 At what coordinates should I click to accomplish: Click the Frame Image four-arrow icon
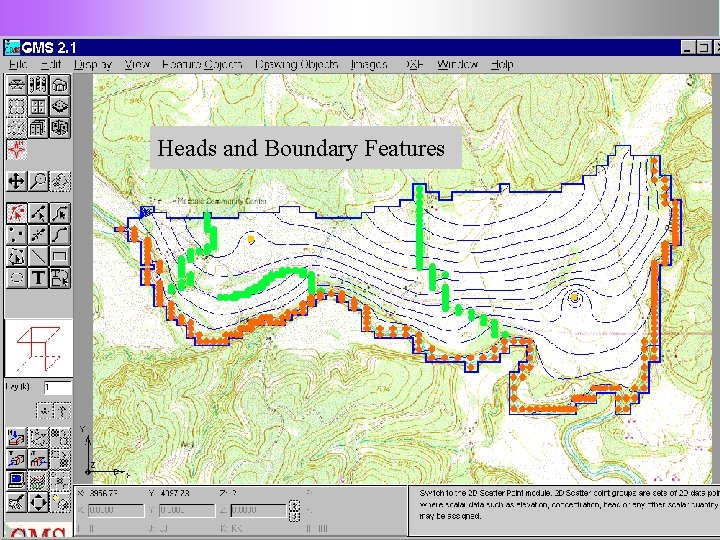[38, 502]
